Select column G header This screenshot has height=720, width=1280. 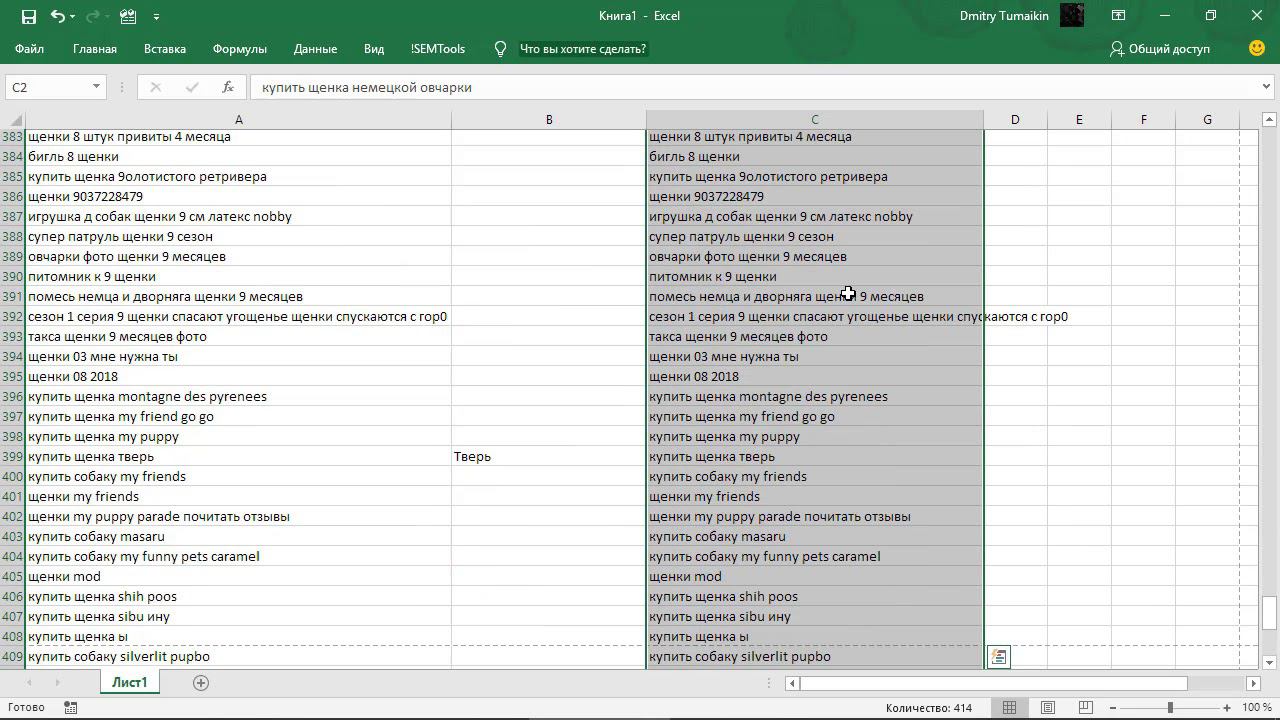pos(1207,120)
